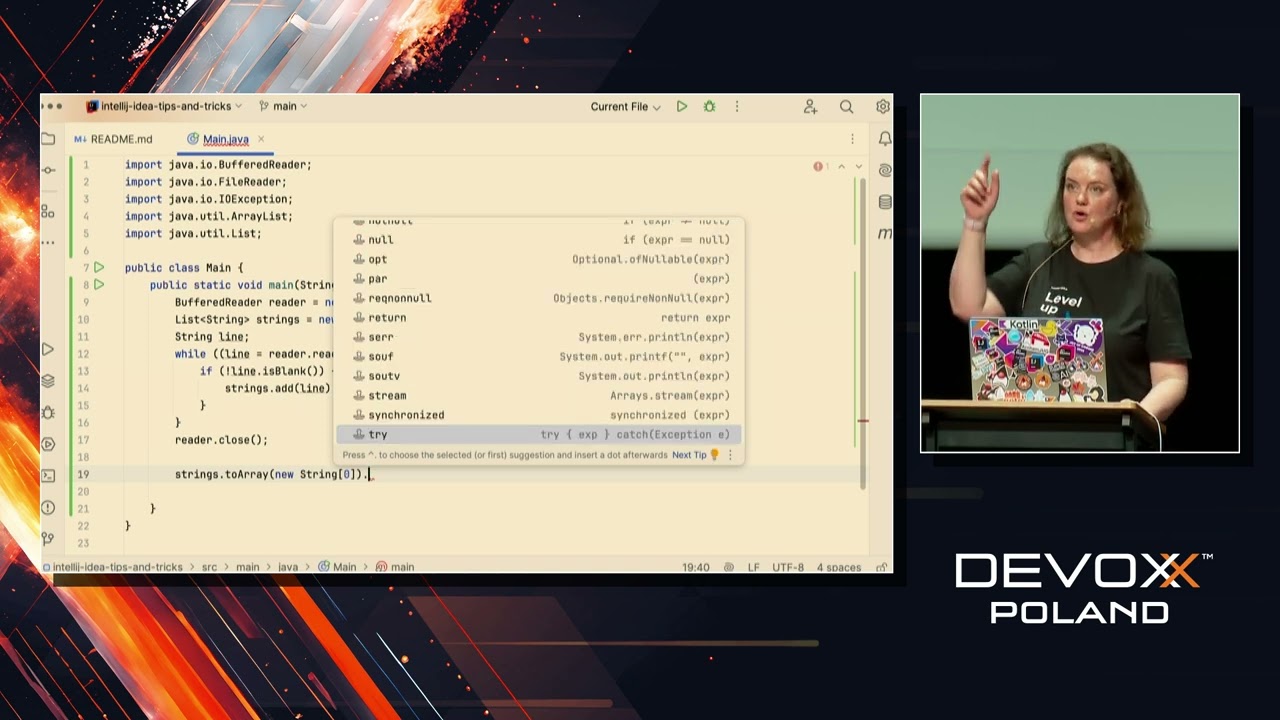The width and height of the screenshot is (1280, 720).
Task: Open the Project tool window folder icon
Action: click(48, 139)
